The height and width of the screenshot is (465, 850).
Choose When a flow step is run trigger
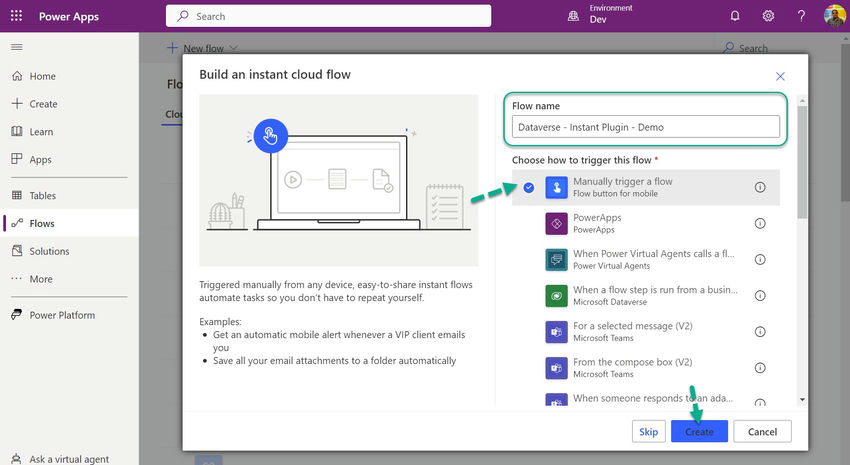click(646, 296)
